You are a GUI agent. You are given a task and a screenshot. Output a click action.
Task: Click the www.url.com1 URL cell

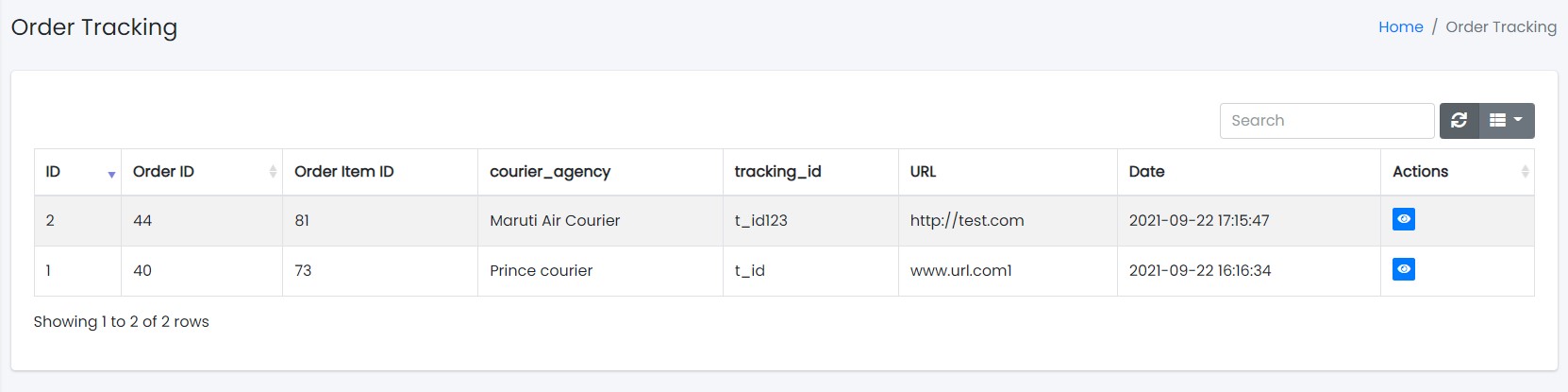(x=960, y=271)
